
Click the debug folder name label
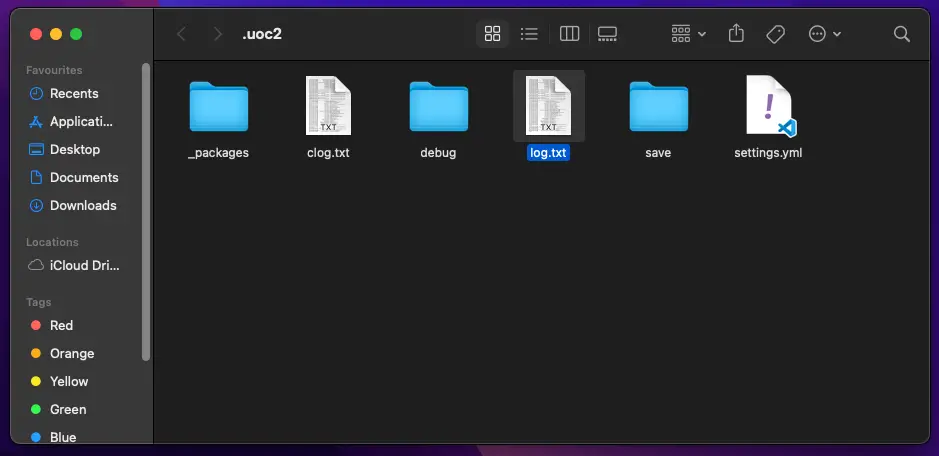[438, 153]
